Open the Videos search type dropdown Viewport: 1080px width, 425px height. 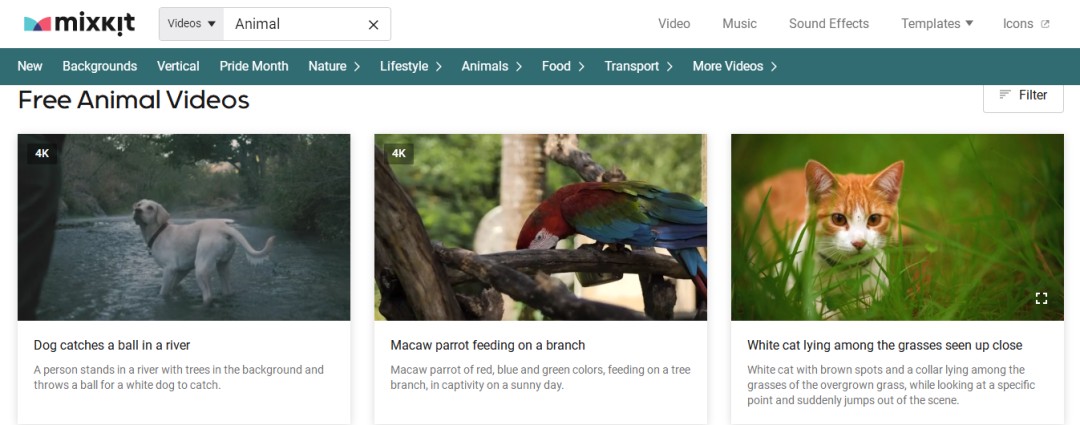191,23
